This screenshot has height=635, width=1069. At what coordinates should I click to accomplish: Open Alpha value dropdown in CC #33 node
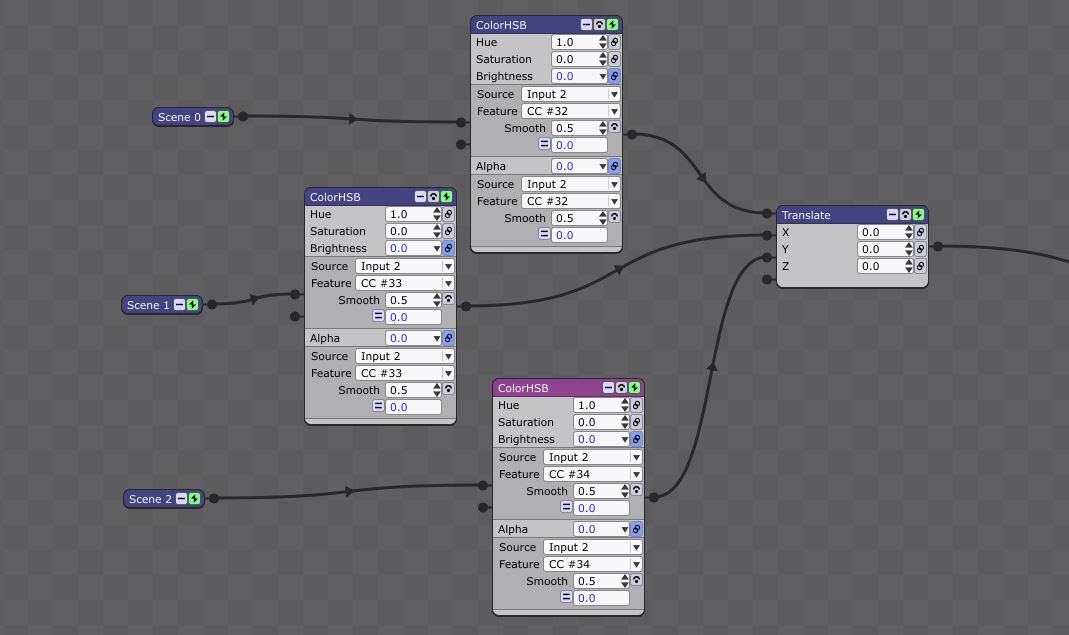coord(436,338)
